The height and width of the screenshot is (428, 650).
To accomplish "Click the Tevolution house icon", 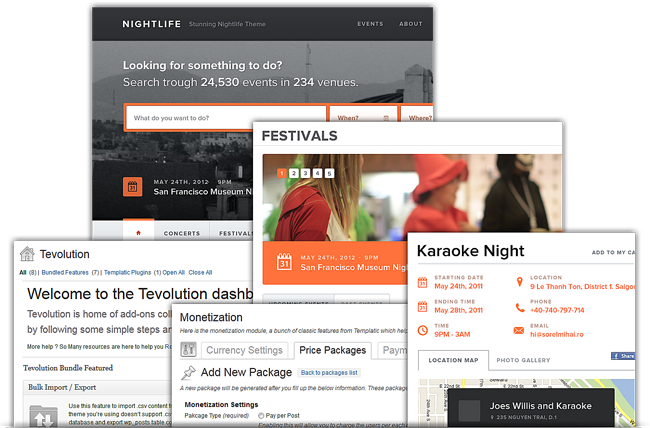I will tap(27, 253).
